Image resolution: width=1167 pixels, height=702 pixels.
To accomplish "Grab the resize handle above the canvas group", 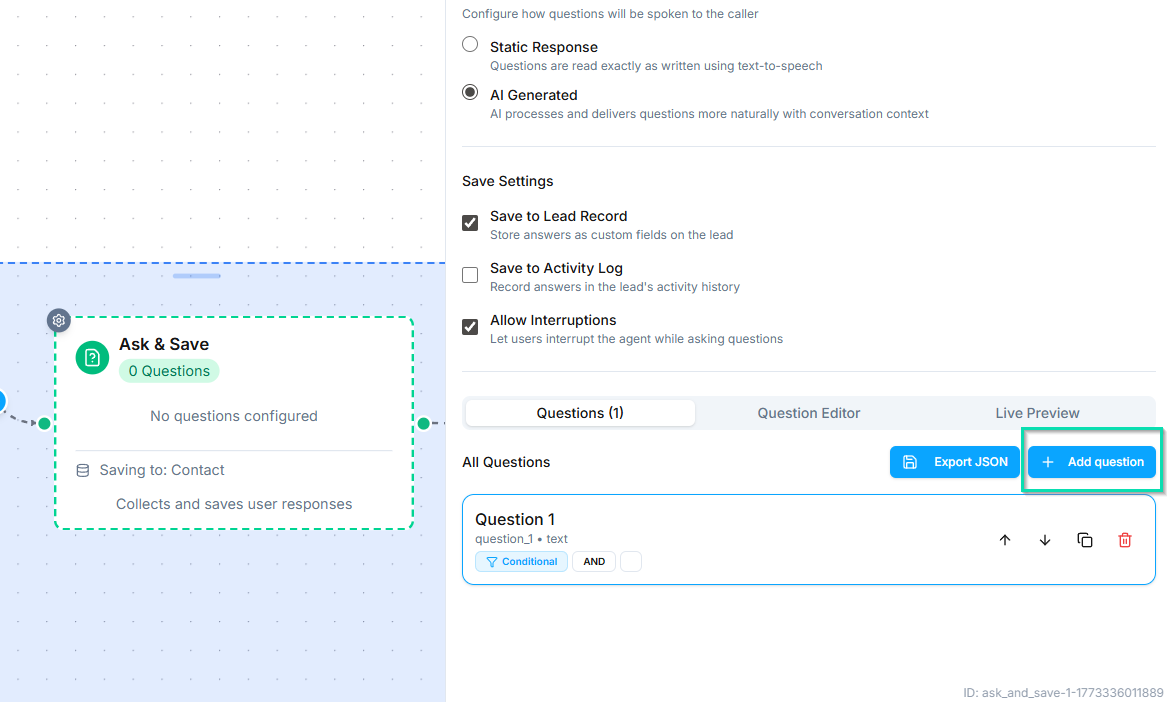I will (197, 276).
